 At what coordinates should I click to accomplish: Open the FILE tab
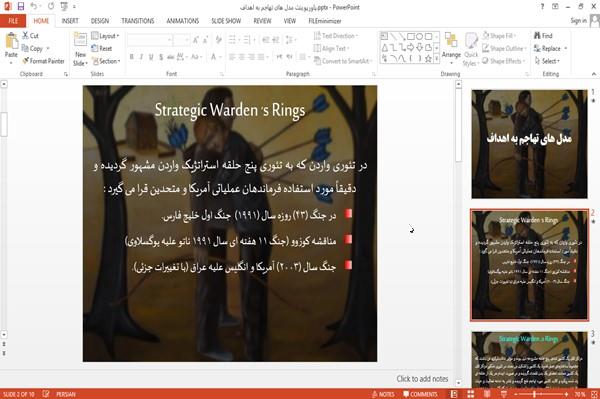(x=13, y=21)
